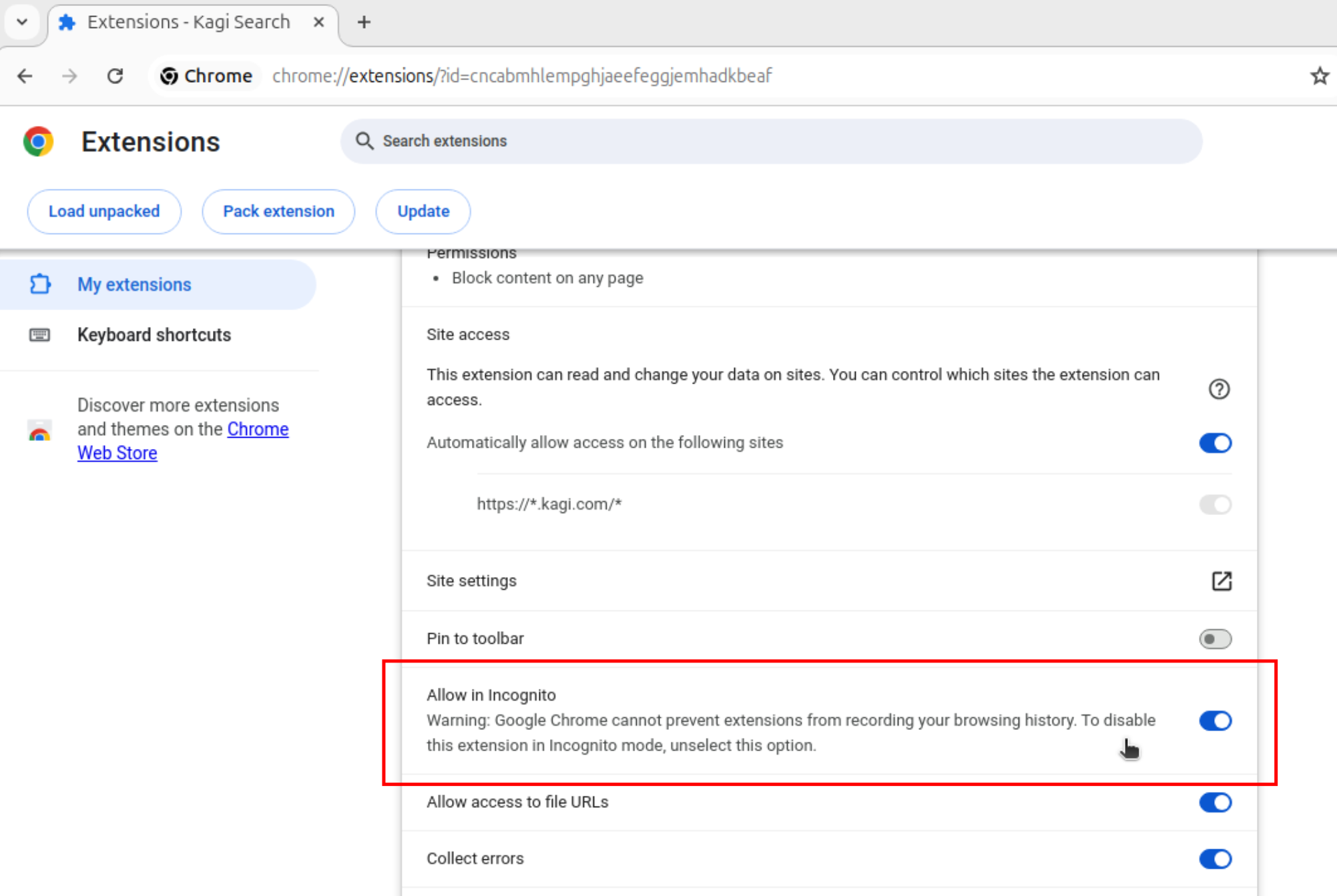1337x896 pixels.
Task: Click the Chrome logo in header
Action: pos(39,141)
